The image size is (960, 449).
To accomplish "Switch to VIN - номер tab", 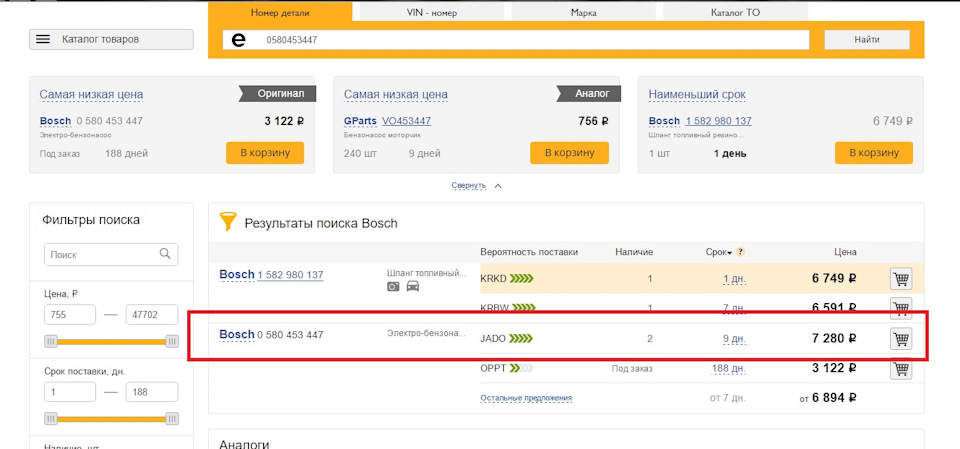I will [x=432, y=12].
